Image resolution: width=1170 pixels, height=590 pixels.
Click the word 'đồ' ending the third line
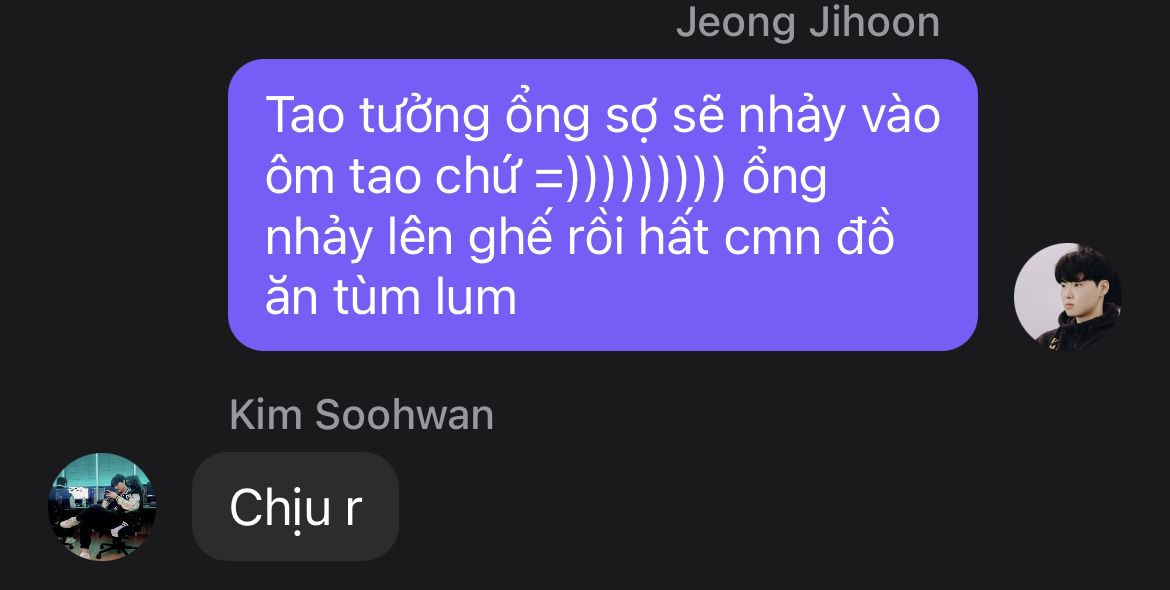(x=865, y=236)
